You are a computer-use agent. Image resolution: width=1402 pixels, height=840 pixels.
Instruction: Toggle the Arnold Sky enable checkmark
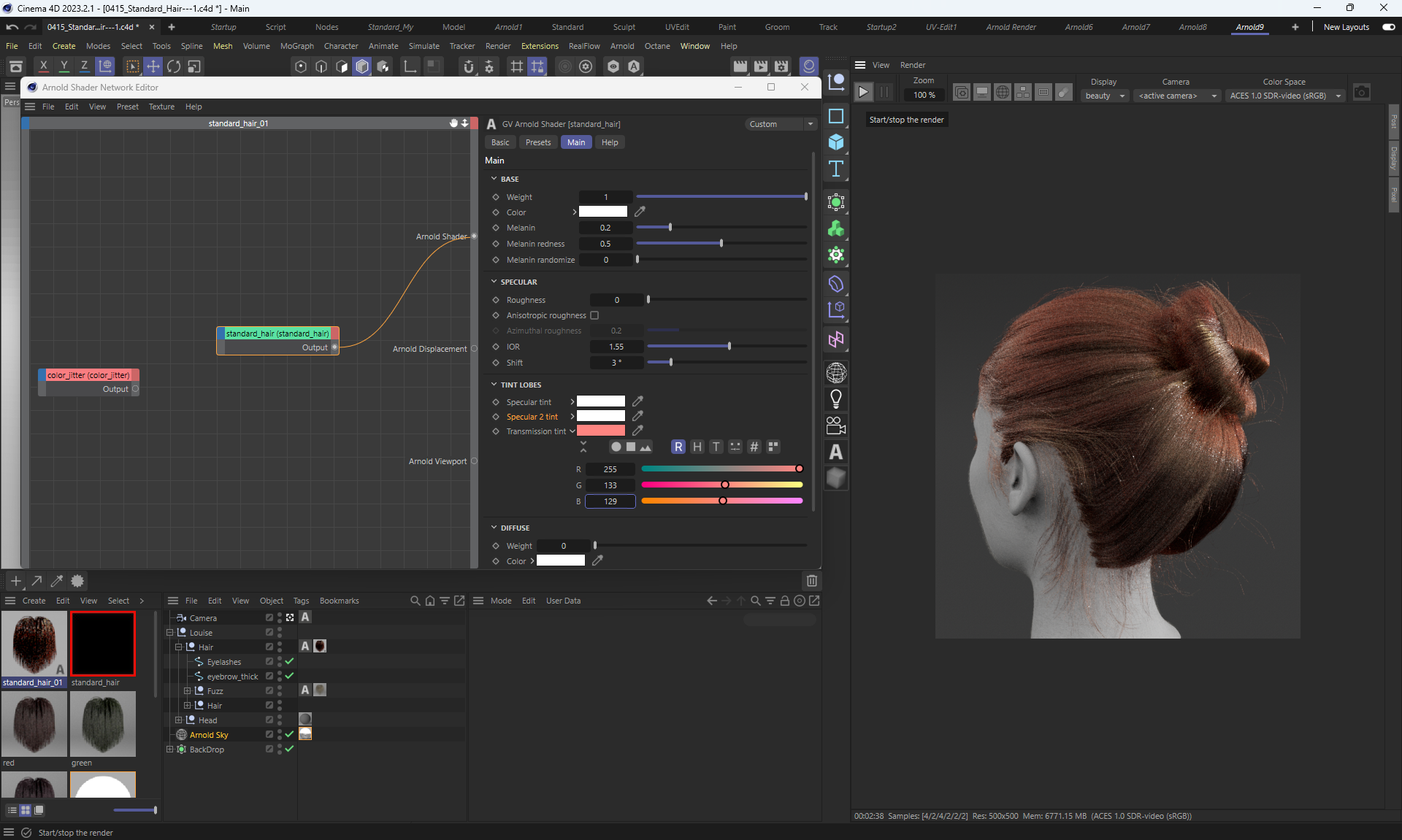[x=289, y=734]
